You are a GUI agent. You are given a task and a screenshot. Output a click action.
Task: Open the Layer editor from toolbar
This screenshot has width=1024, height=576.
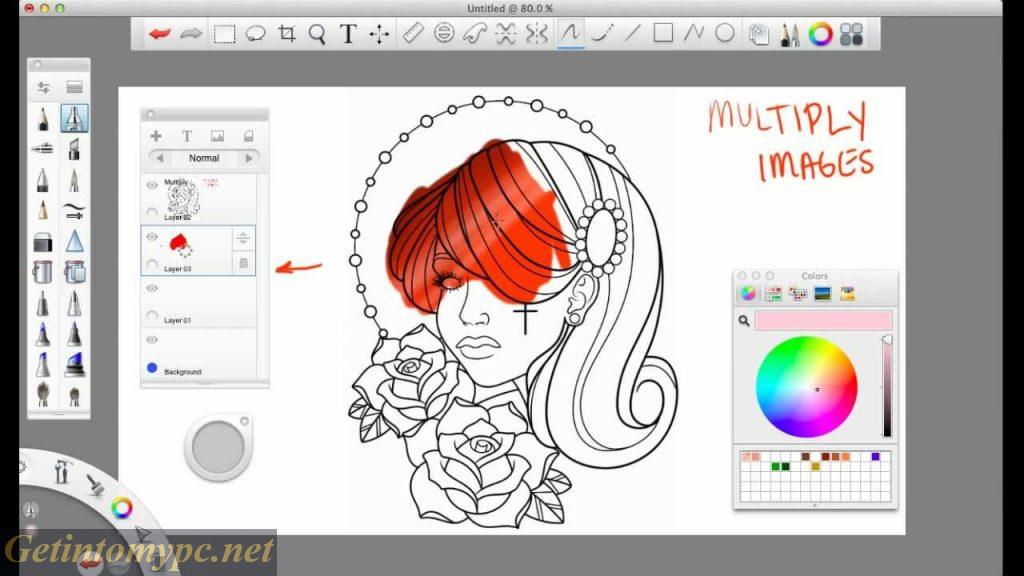(x=758, y=34)
